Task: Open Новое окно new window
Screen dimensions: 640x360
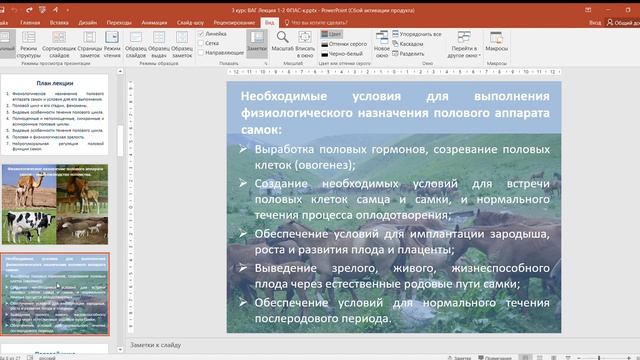Action: [x=382, y=44]
